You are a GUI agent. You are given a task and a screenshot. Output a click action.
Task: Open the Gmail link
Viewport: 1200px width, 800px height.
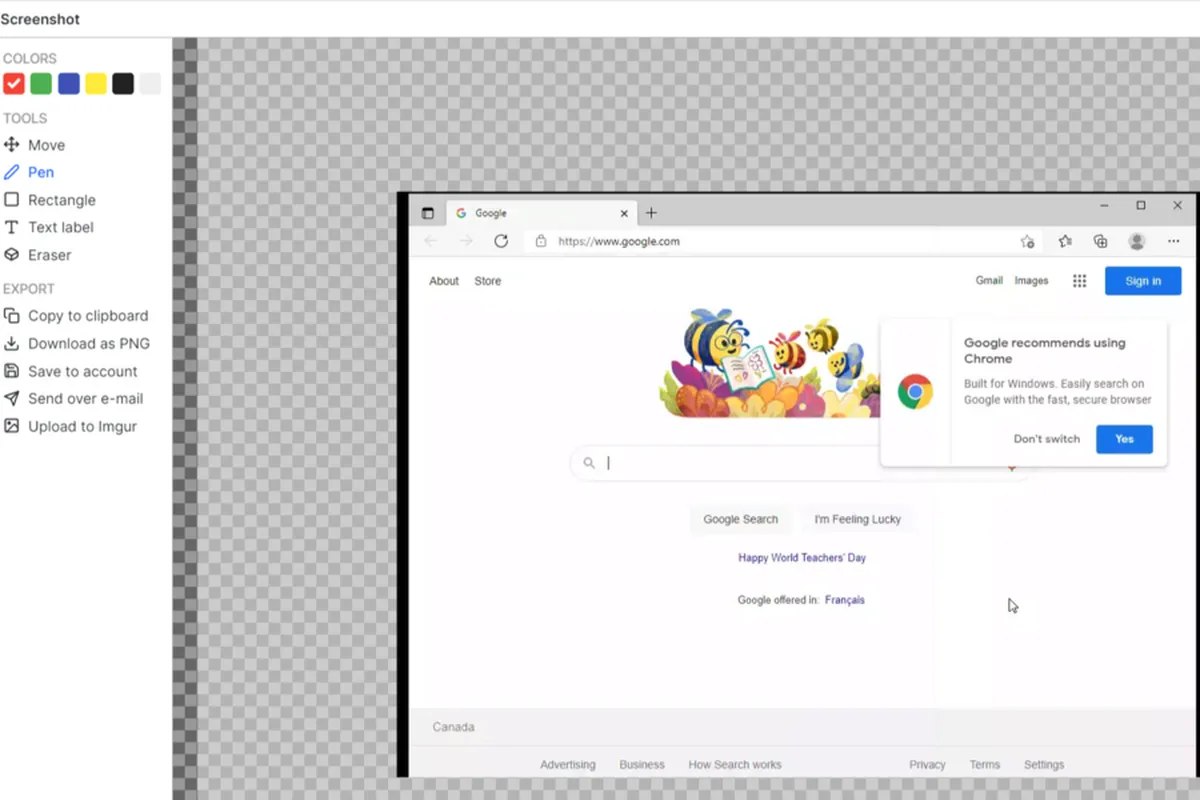click(989, 281)
